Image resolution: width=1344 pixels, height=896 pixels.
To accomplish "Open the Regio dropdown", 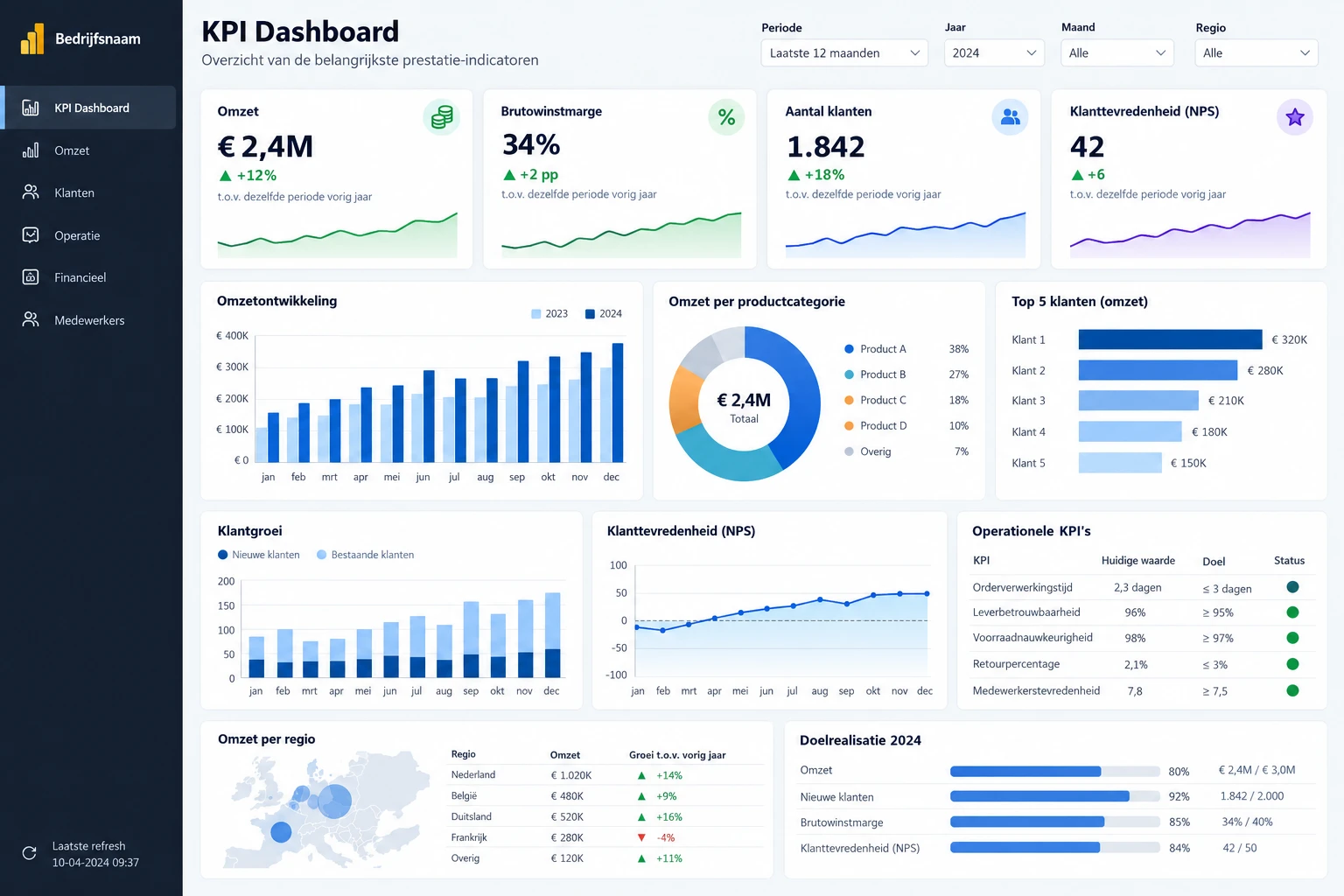I will [x=1256, y=52].
